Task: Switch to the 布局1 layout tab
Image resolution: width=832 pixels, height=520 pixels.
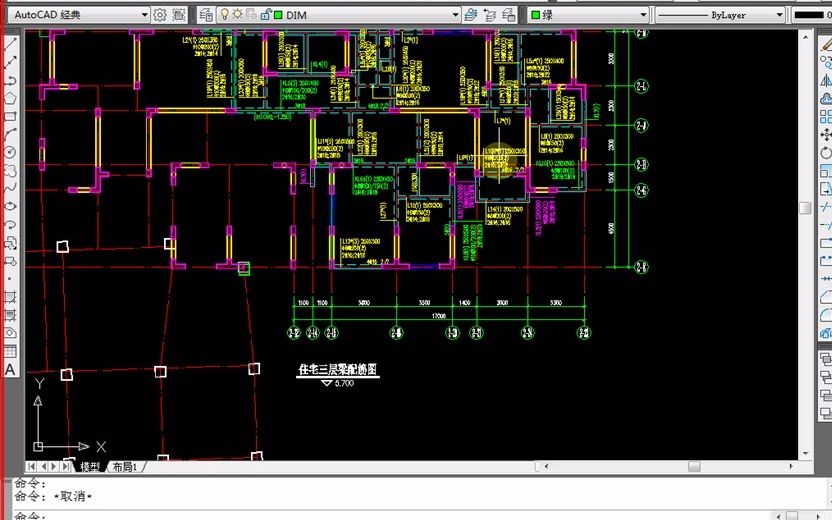Action: [x=125, y=467]
